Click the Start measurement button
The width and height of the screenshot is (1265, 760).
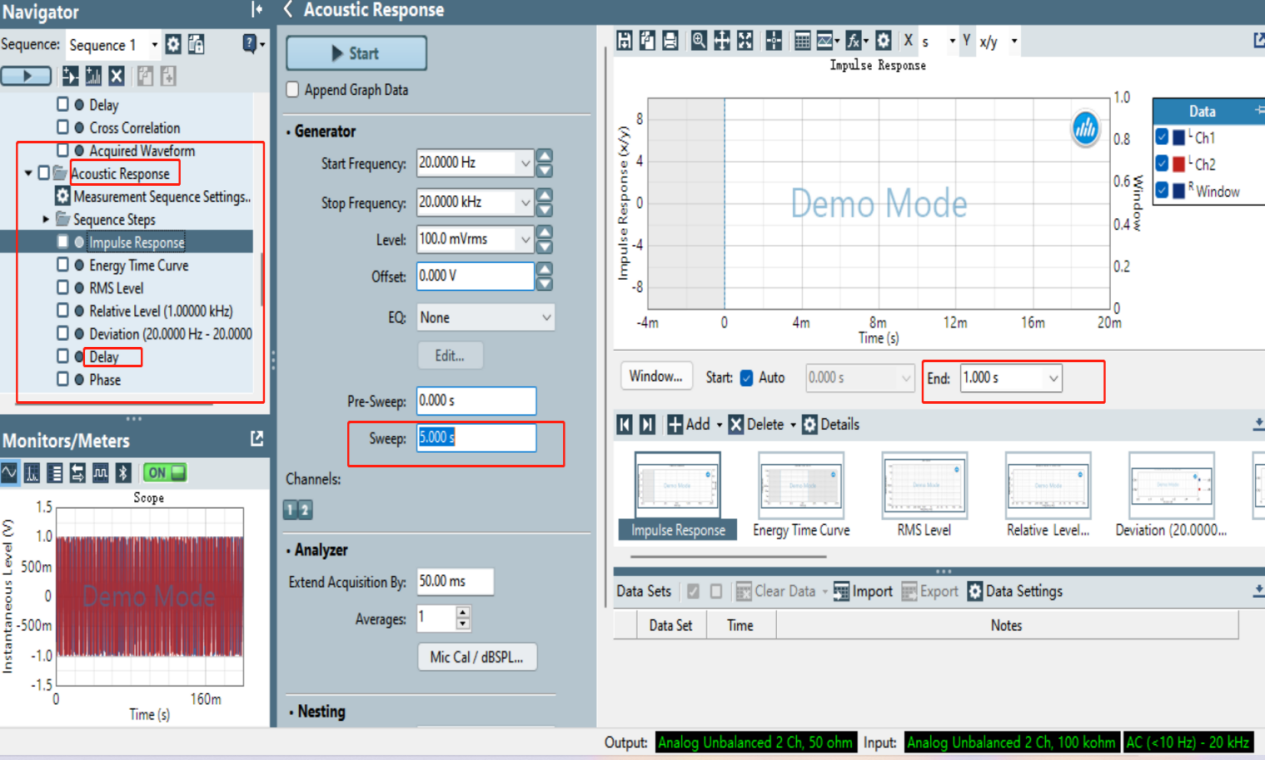pyautogui.click(x=357, y=53)
